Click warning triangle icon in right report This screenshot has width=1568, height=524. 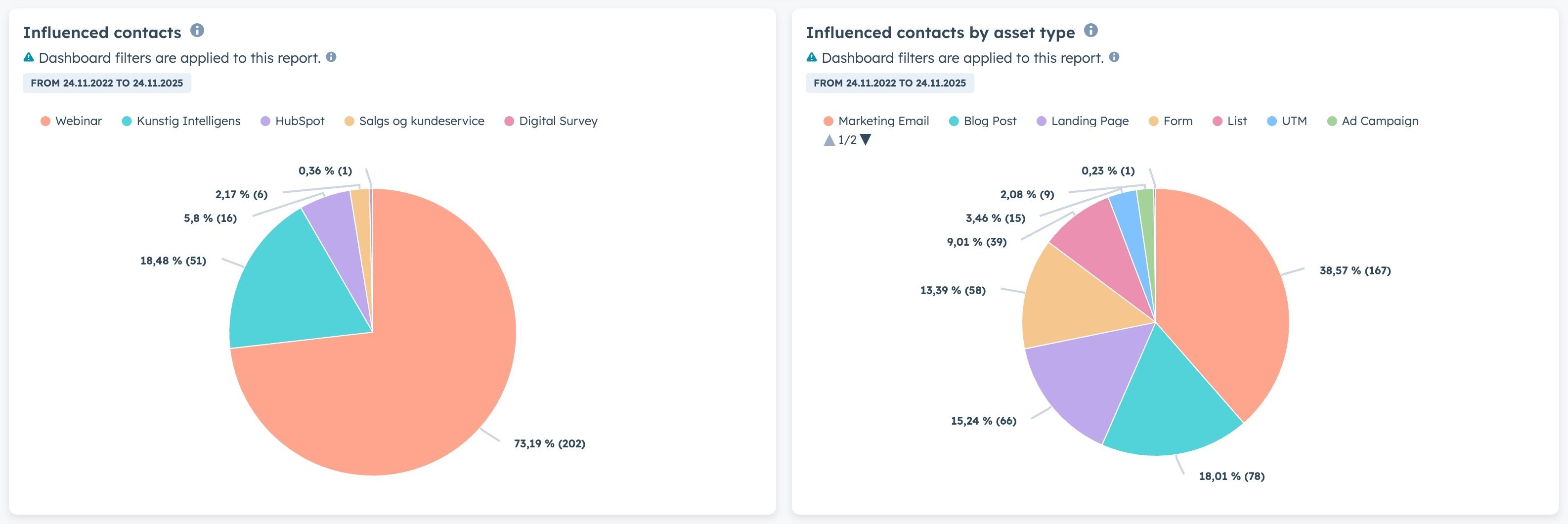tap(811, 58)
